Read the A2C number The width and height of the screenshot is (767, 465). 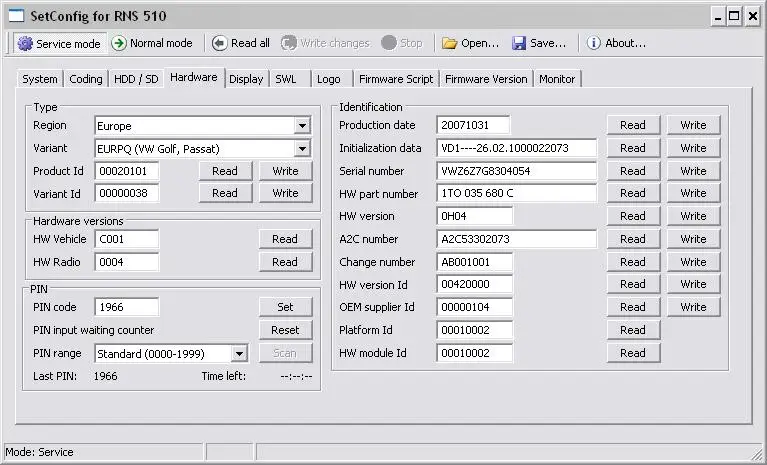(x=633, y=239)
